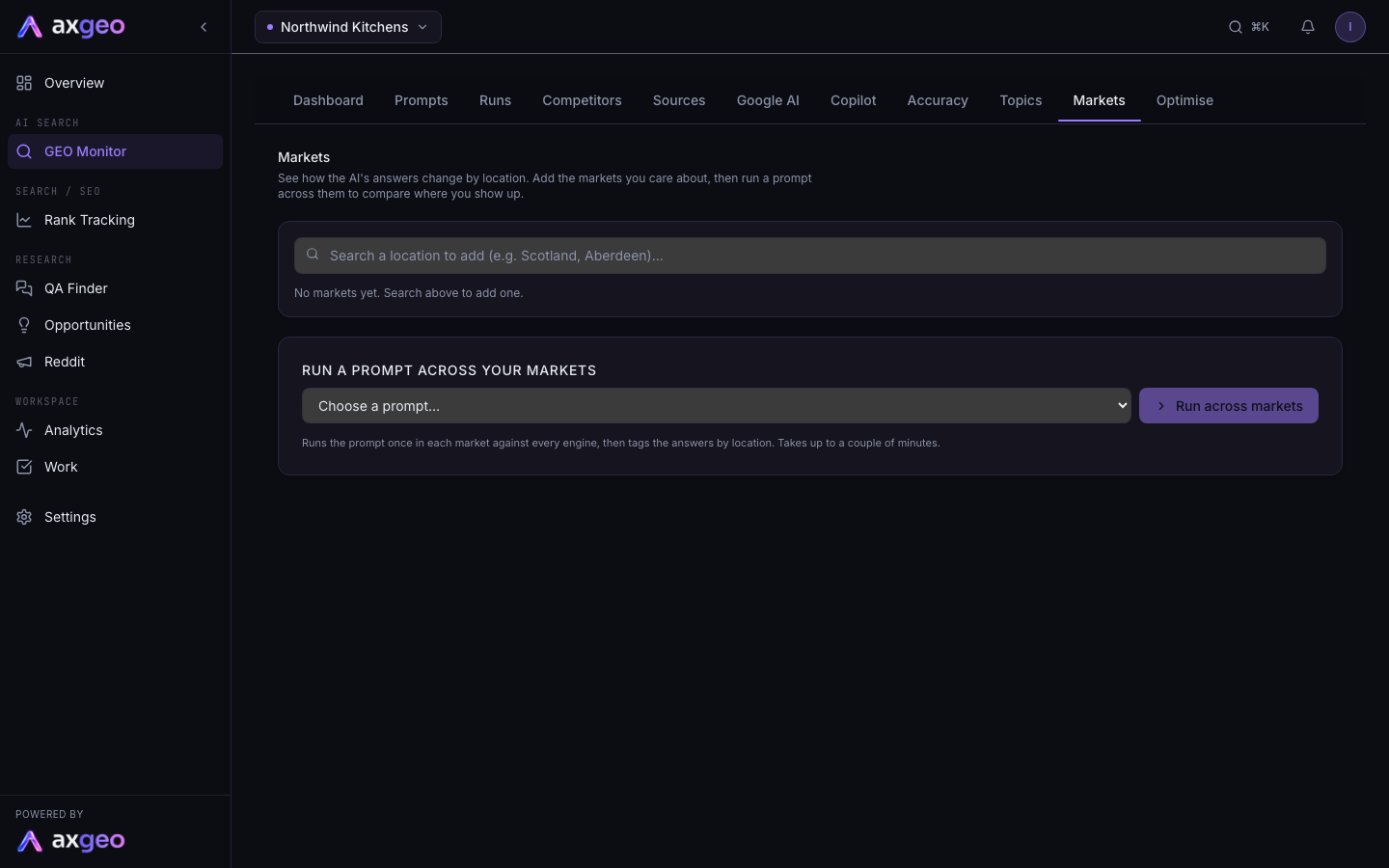Click the "Markets" page heading
1389x868 pixels.
pos(304,157)
